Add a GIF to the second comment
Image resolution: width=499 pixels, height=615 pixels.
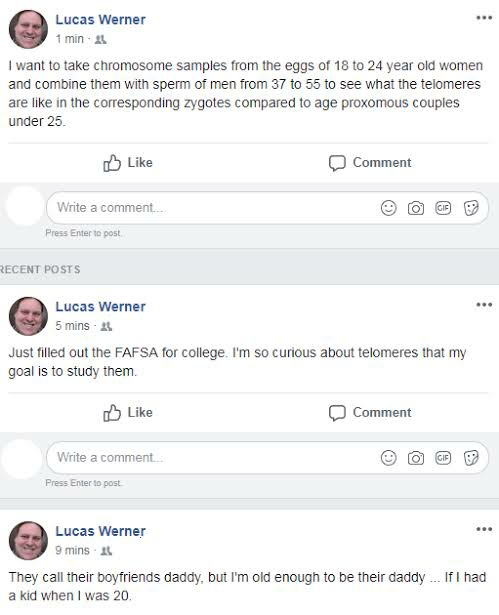443,458
